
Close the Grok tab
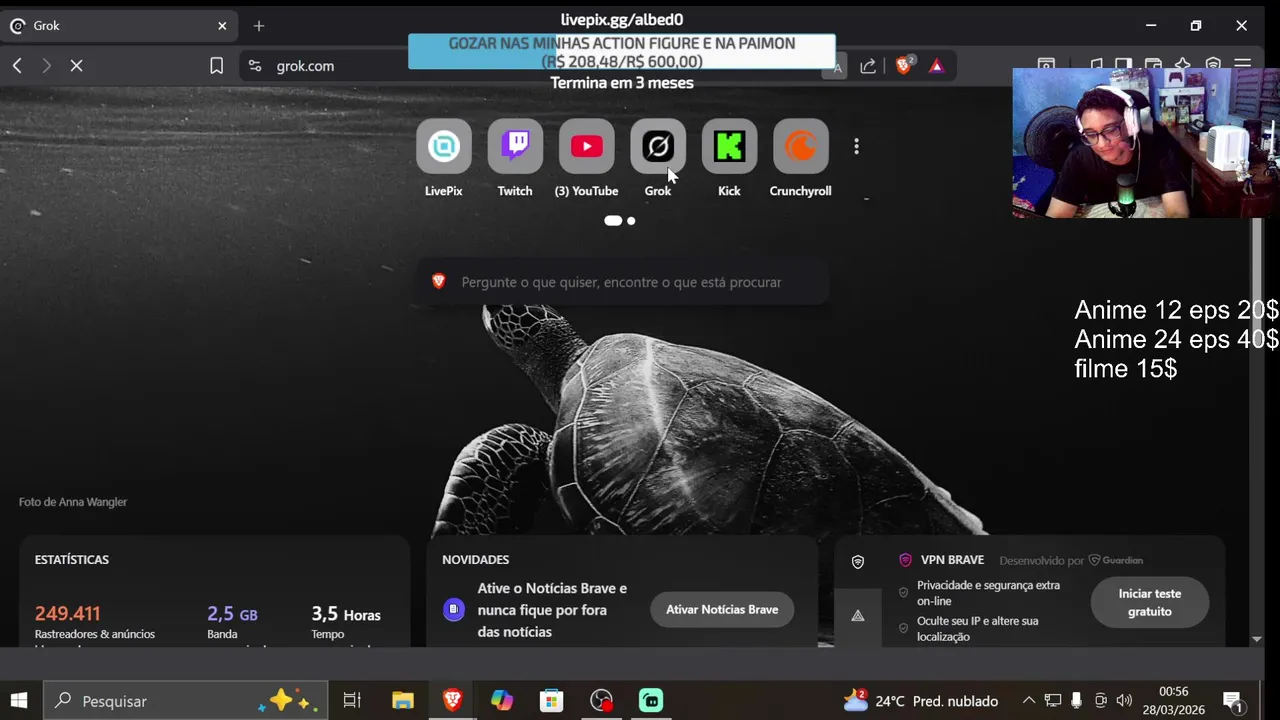(x=222, y=26)
